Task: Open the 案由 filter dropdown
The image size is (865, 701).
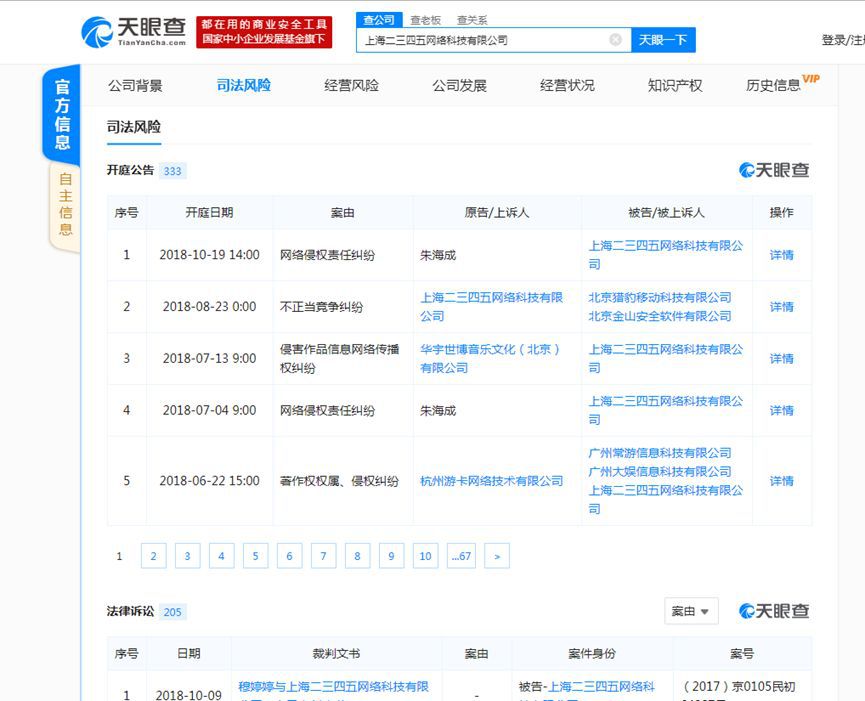Action: tap(691, 611)
